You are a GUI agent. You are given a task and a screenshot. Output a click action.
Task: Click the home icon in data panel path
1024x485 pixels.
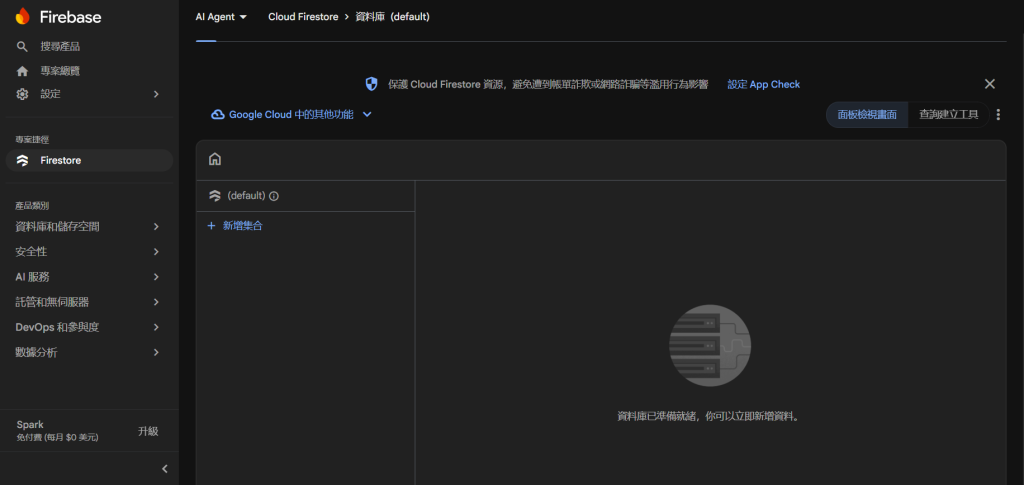coord(215,159)
